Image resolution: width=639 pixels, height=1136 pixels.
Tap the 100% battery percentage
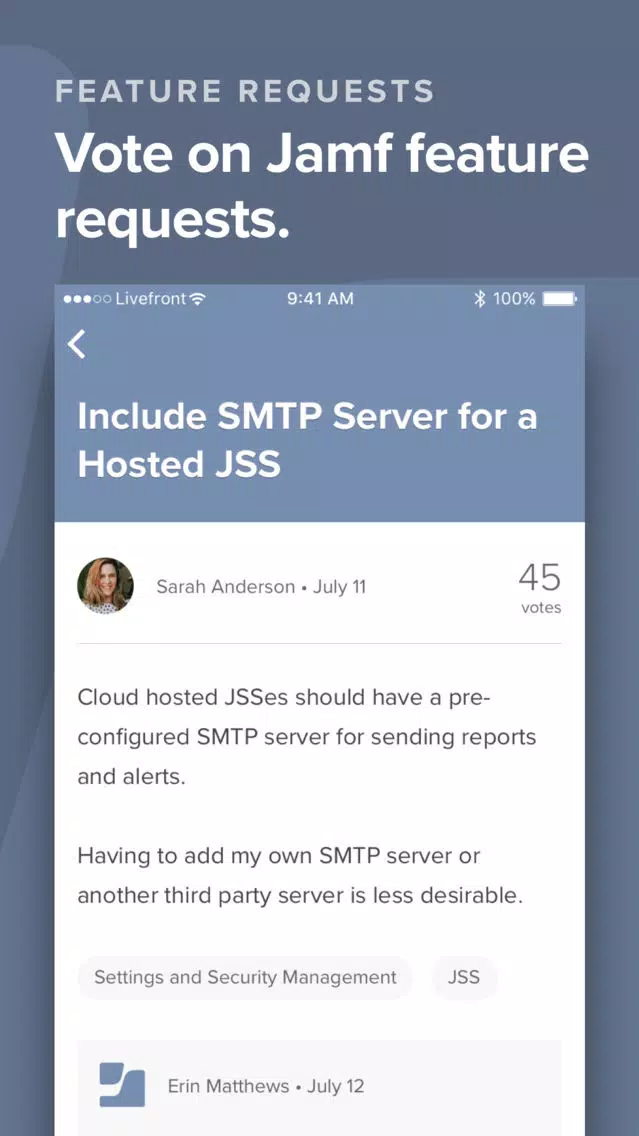point(514,298)
